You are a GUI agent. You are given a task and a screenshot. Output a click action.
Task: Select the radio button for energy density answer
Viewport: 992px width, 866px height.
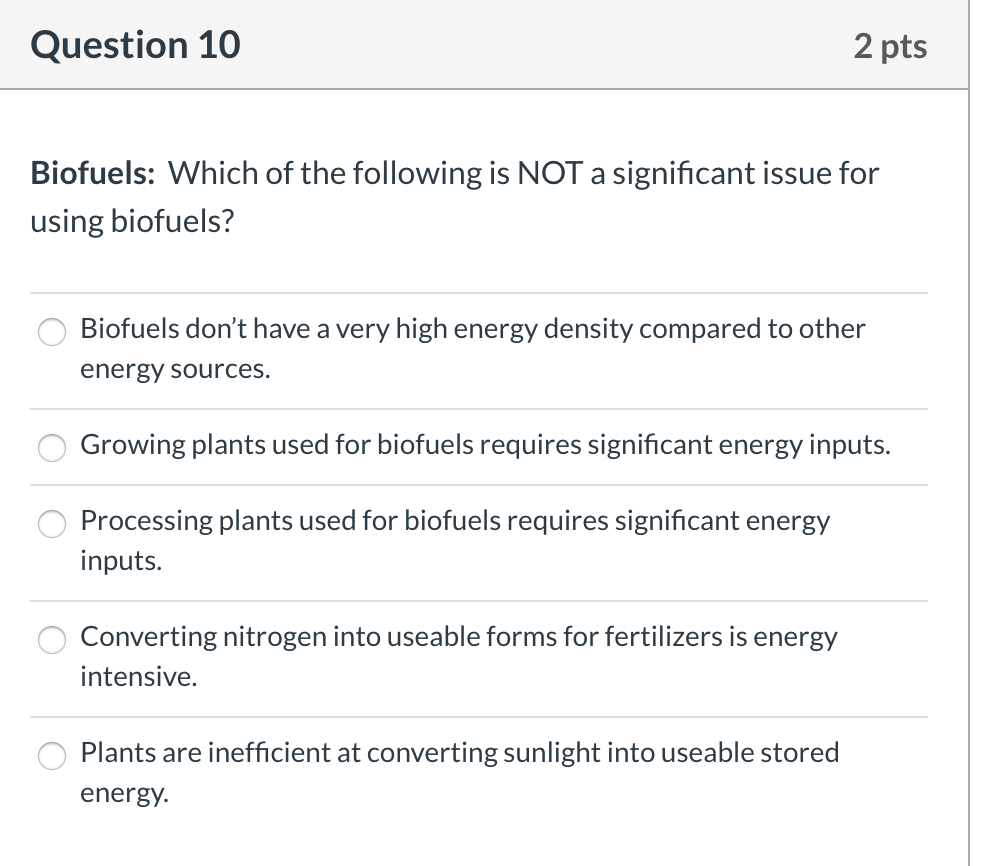[x=51, y=331]
